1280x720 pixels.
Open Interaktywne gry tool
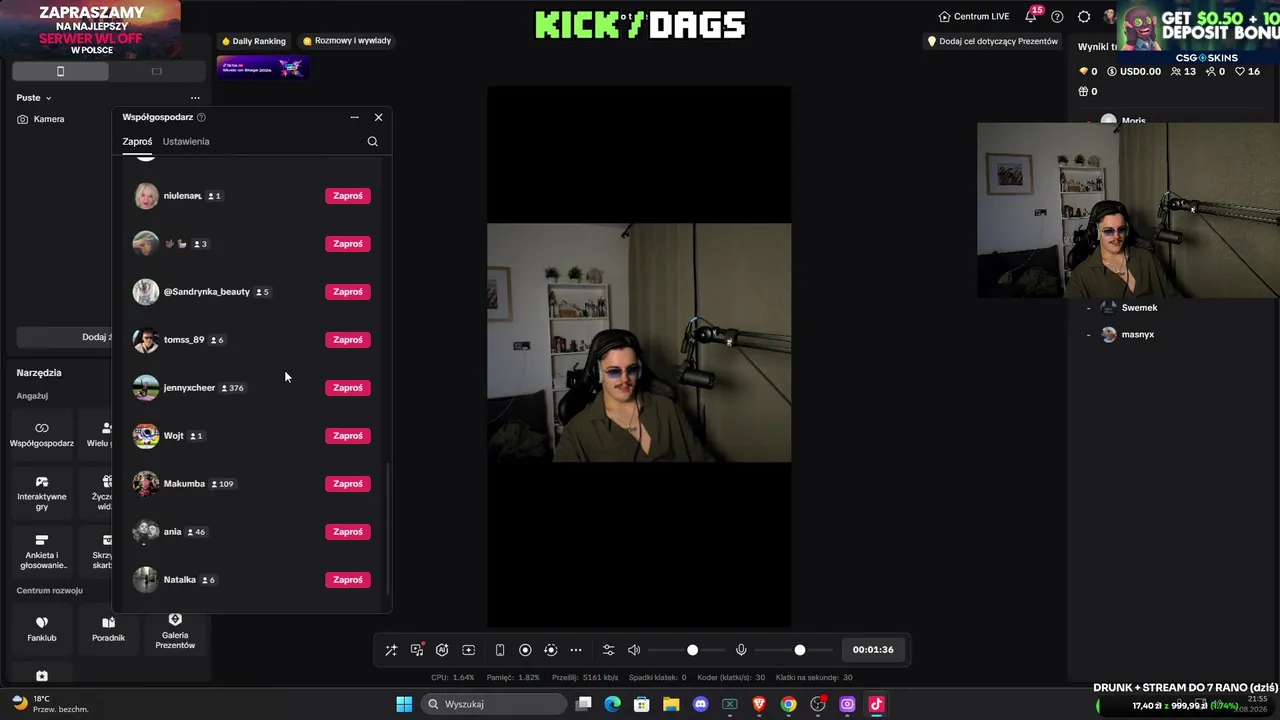pos(42,494)
